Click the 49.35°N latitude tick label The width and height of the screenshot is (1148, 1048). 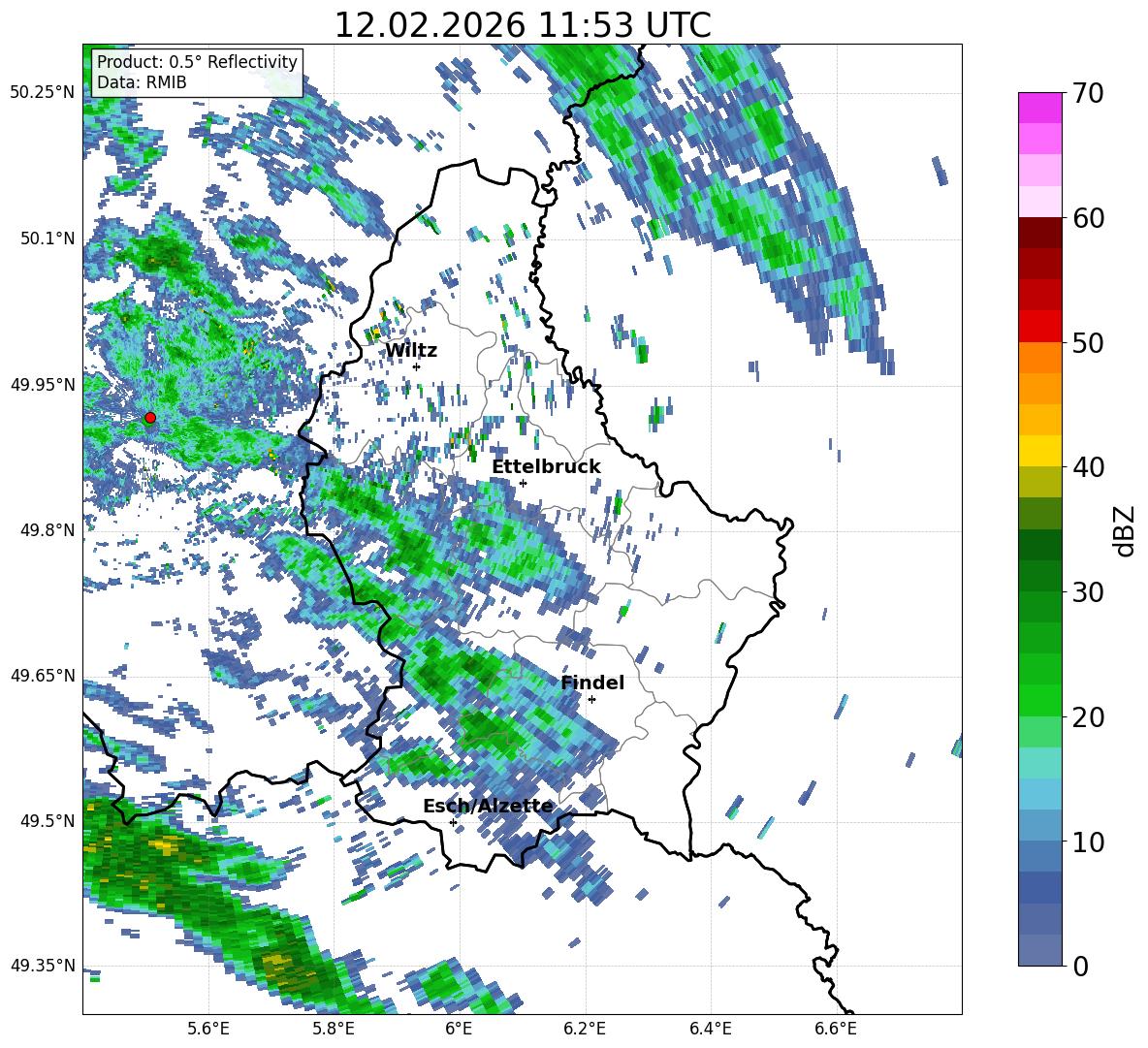[x=43, y=966]
